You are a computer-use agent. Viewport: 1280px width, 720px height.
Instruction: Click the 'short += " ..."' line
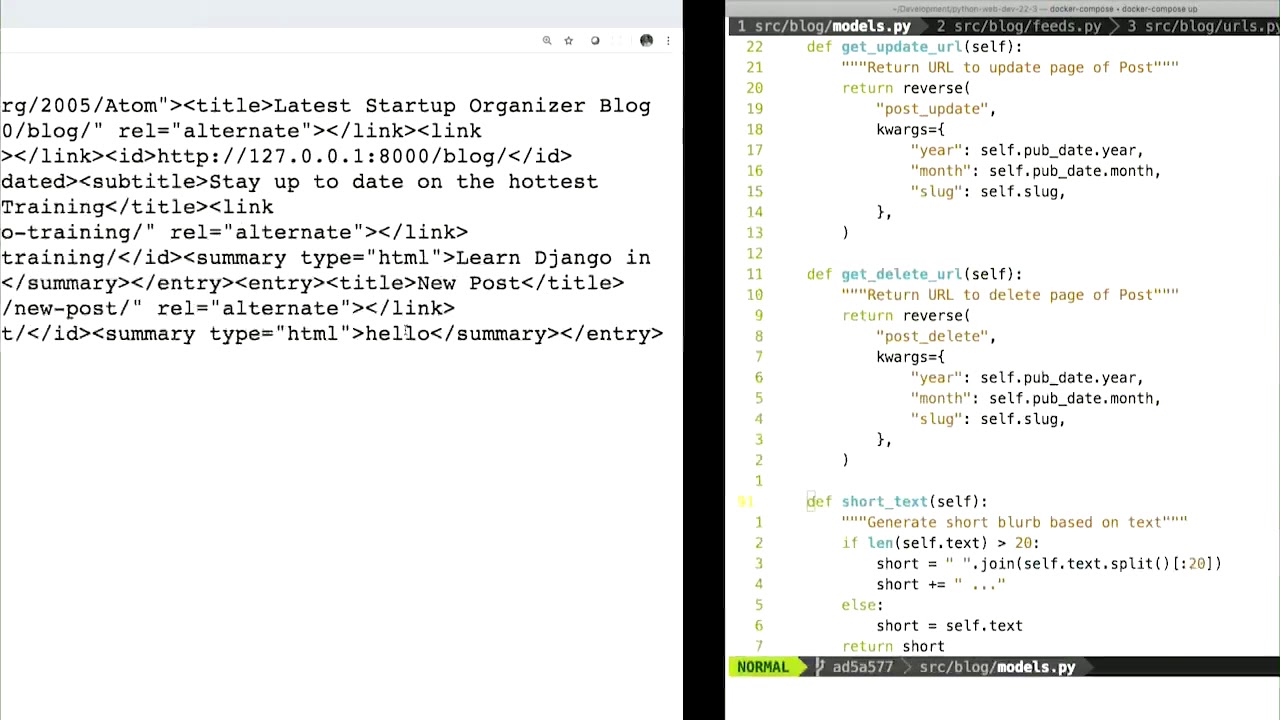click(940, 585)
